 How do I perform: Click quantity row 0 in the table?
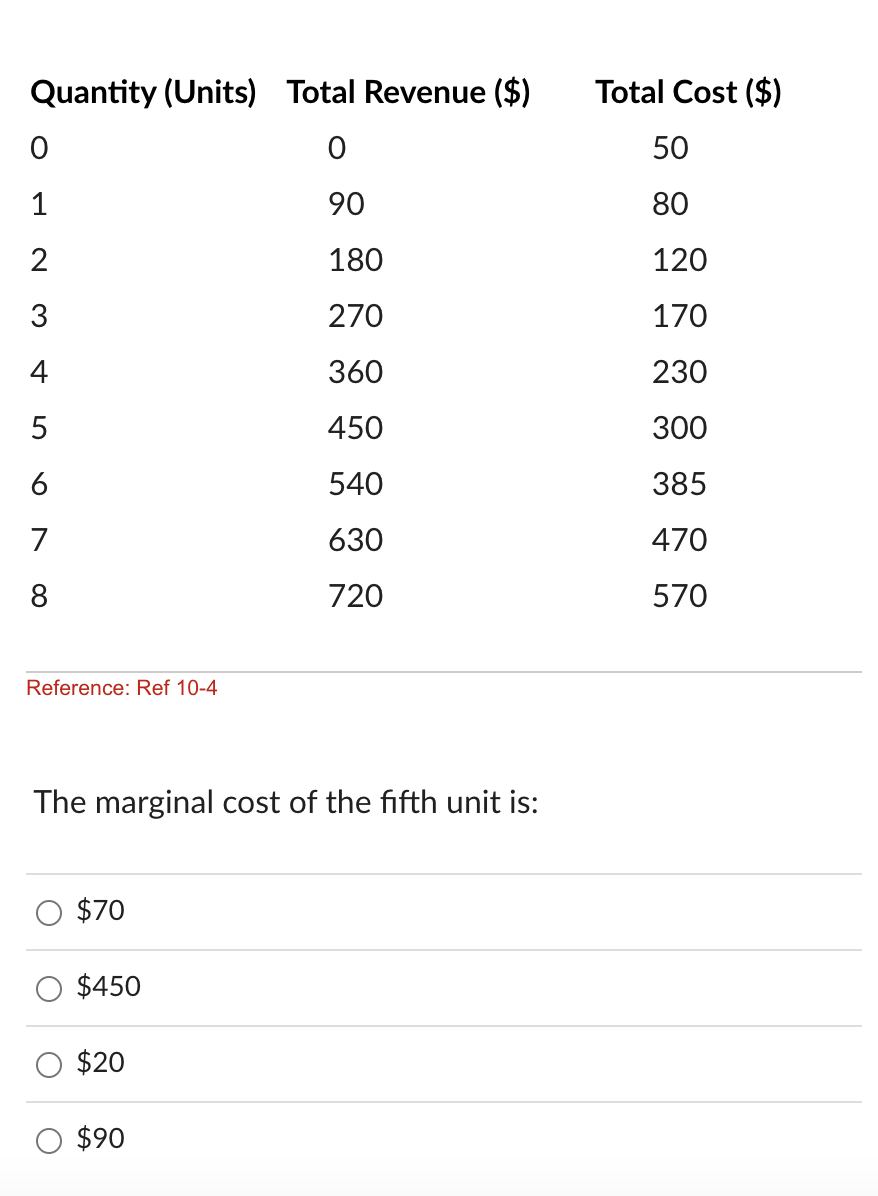pyautogui.click(x=38, y=148)
